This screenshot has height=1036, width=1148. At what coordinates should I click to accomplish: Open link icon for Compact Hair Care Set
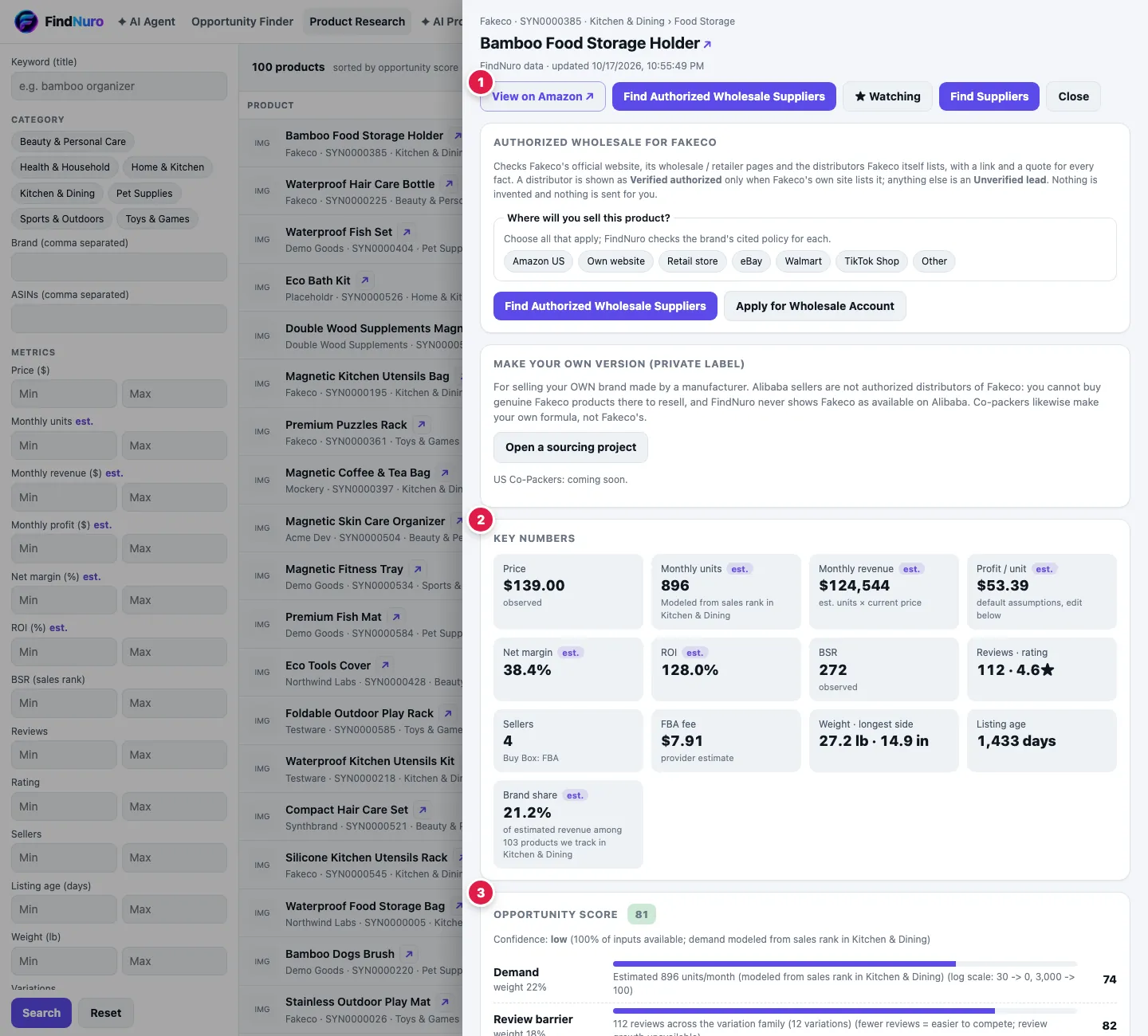(422, 810)
